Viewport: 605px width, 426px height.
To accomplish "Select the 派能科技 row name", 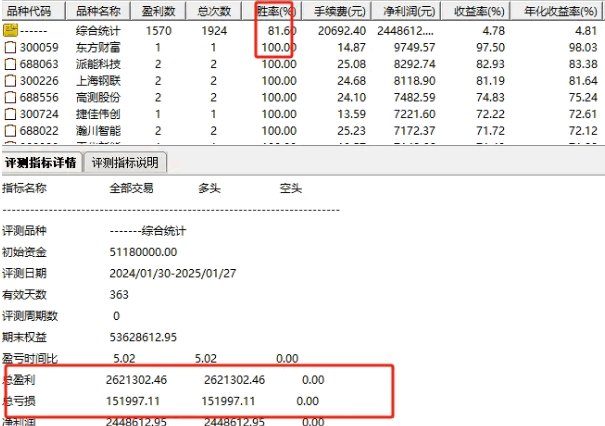I will pyautogui.click(x=98, y=64).
